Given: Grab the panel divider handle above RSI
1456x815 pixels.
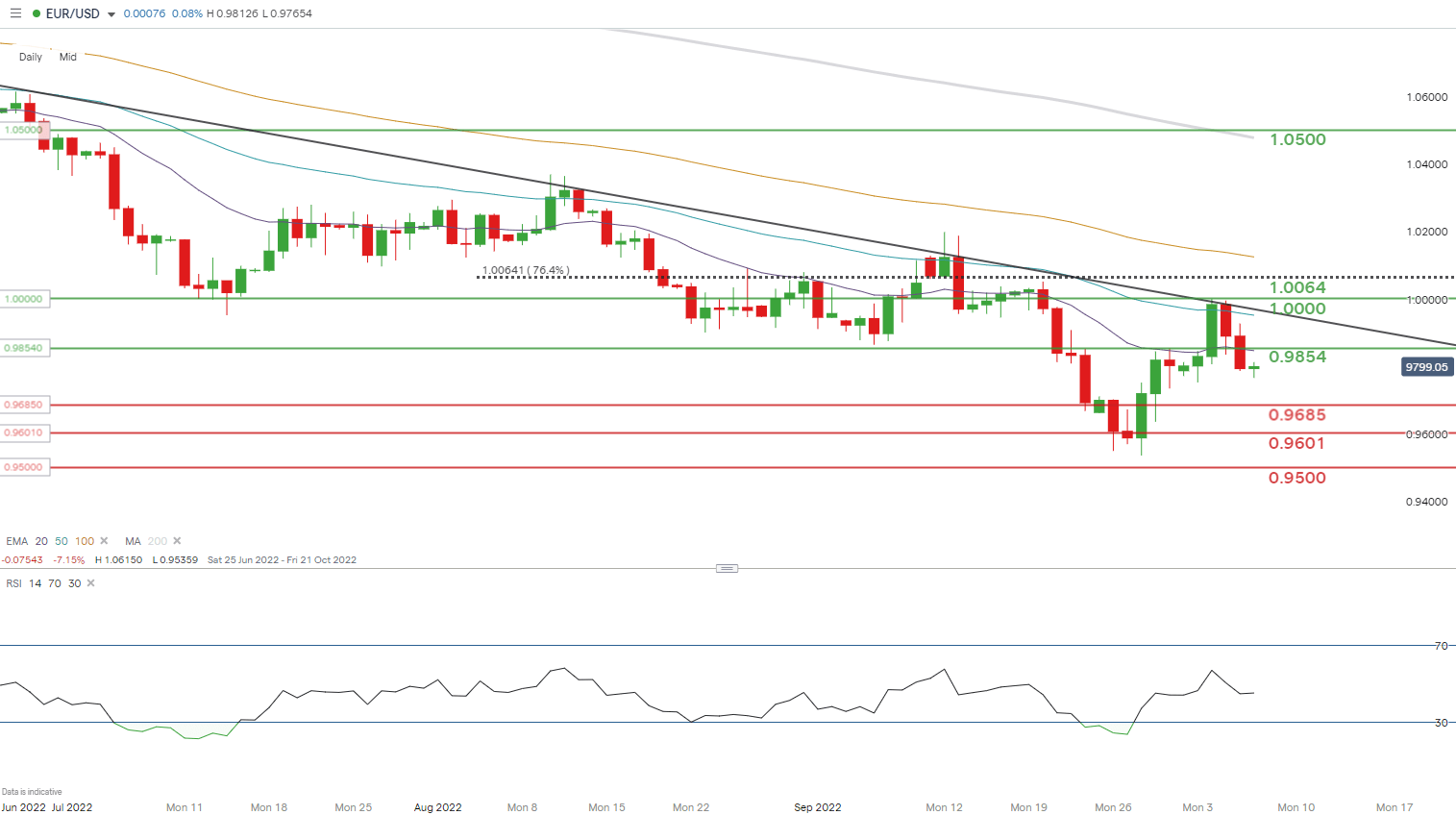Looking at the screenshot, I should (x=728, y=569).
